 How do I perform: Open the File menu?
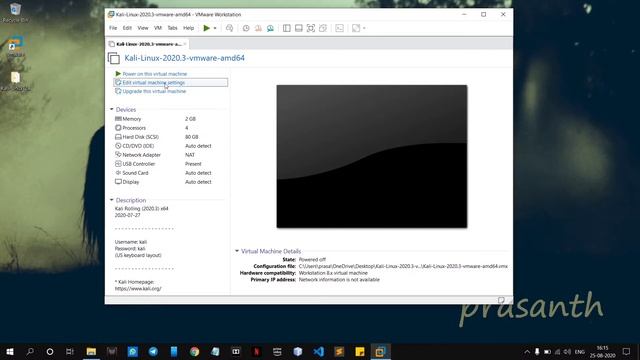(x=113, y=28)
